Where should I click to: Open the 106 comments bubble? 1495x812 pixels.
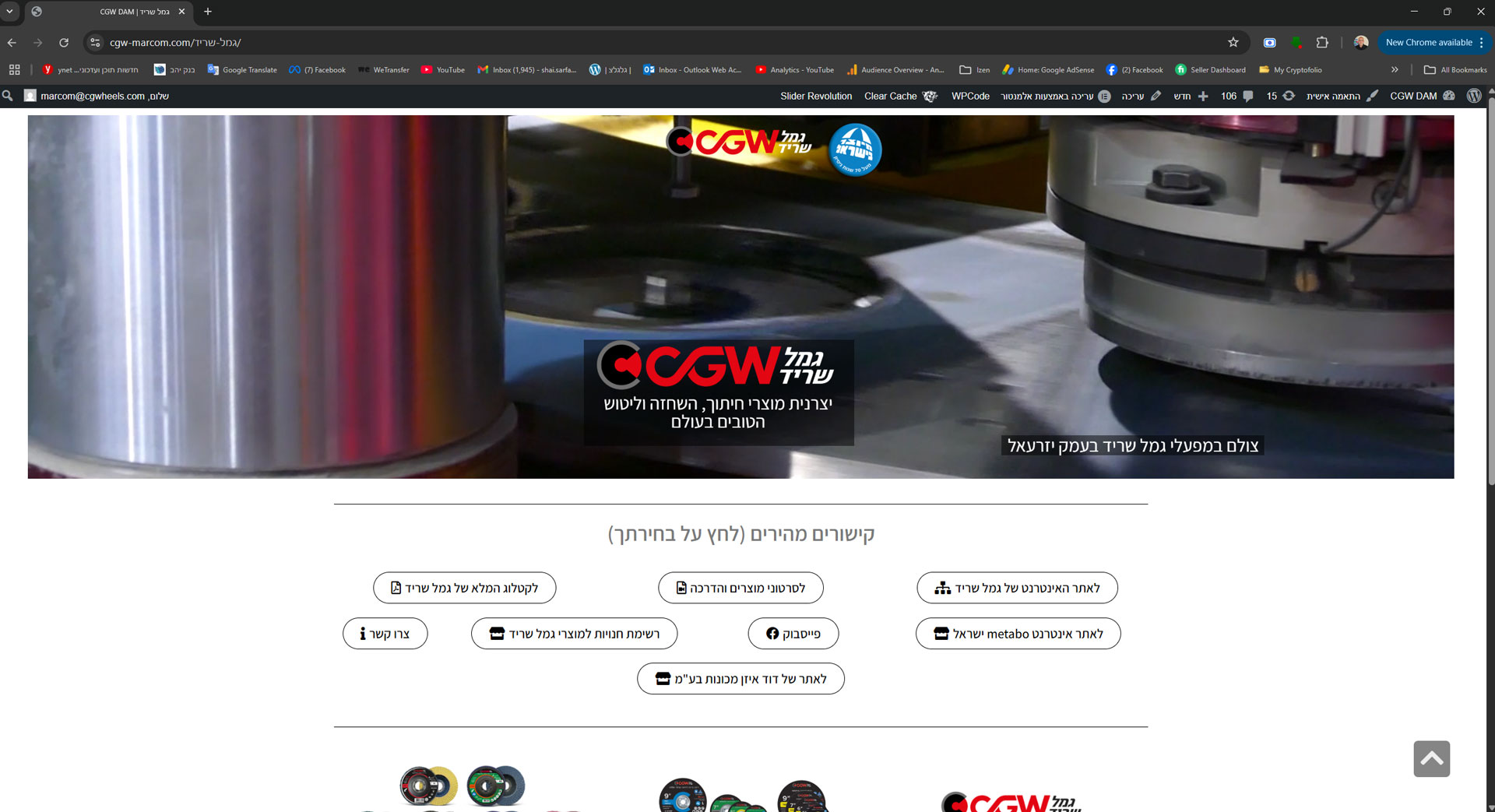[x=1237, y=96]
